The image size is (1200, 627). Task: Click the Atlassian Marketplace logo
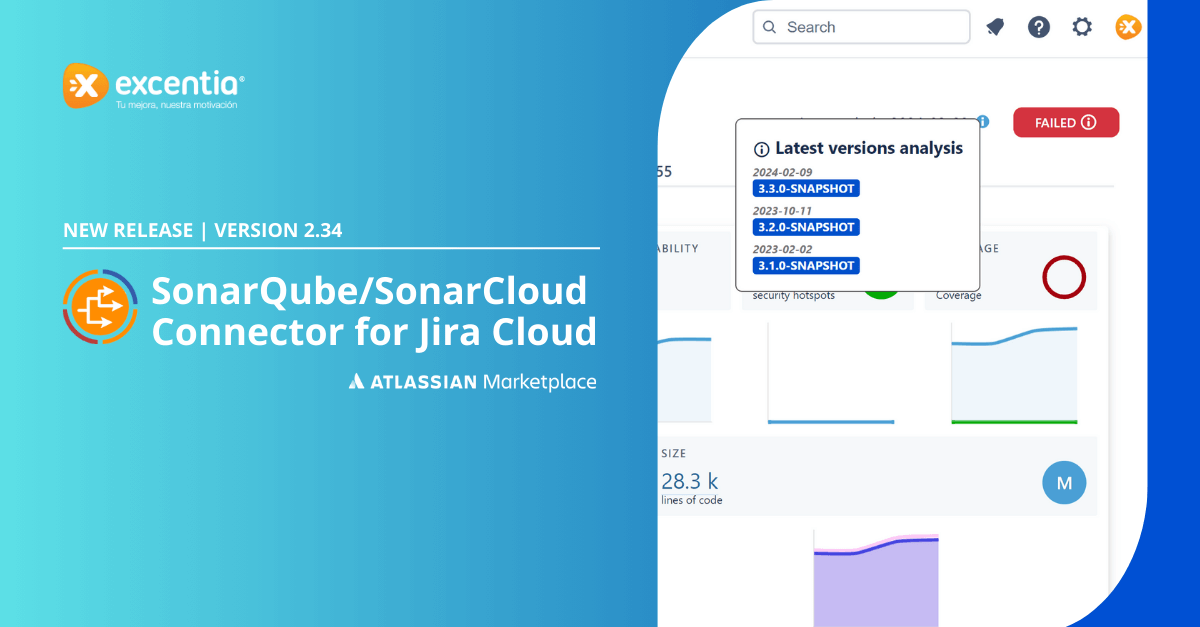point(472,381)
